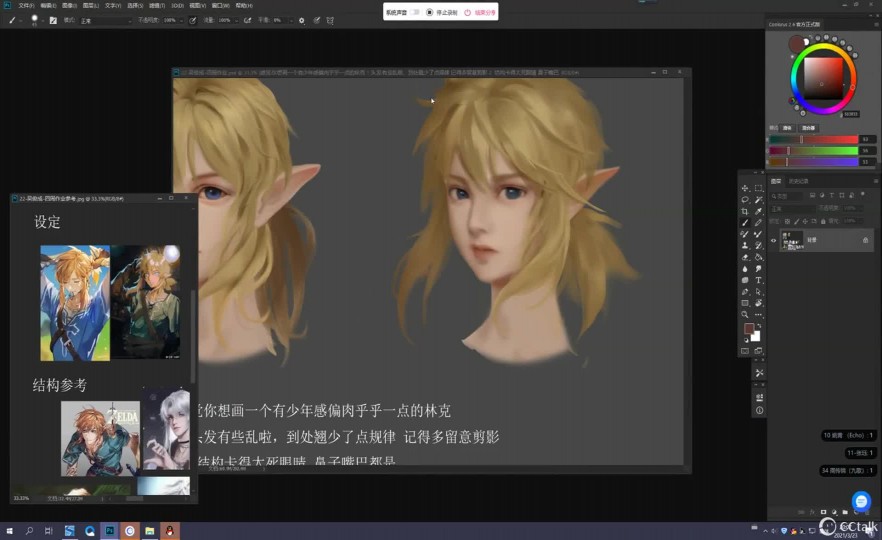Open brush preset picker dropdown arrow

[x=43, y=21]
